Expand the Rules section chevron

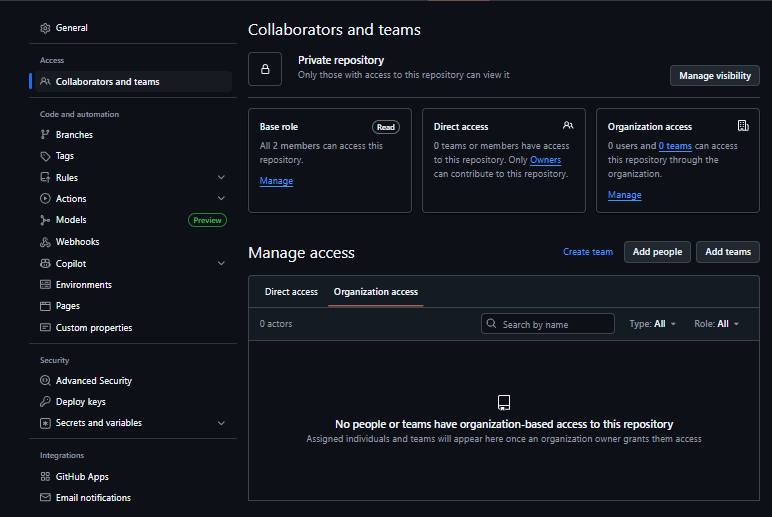click(222, 177)
